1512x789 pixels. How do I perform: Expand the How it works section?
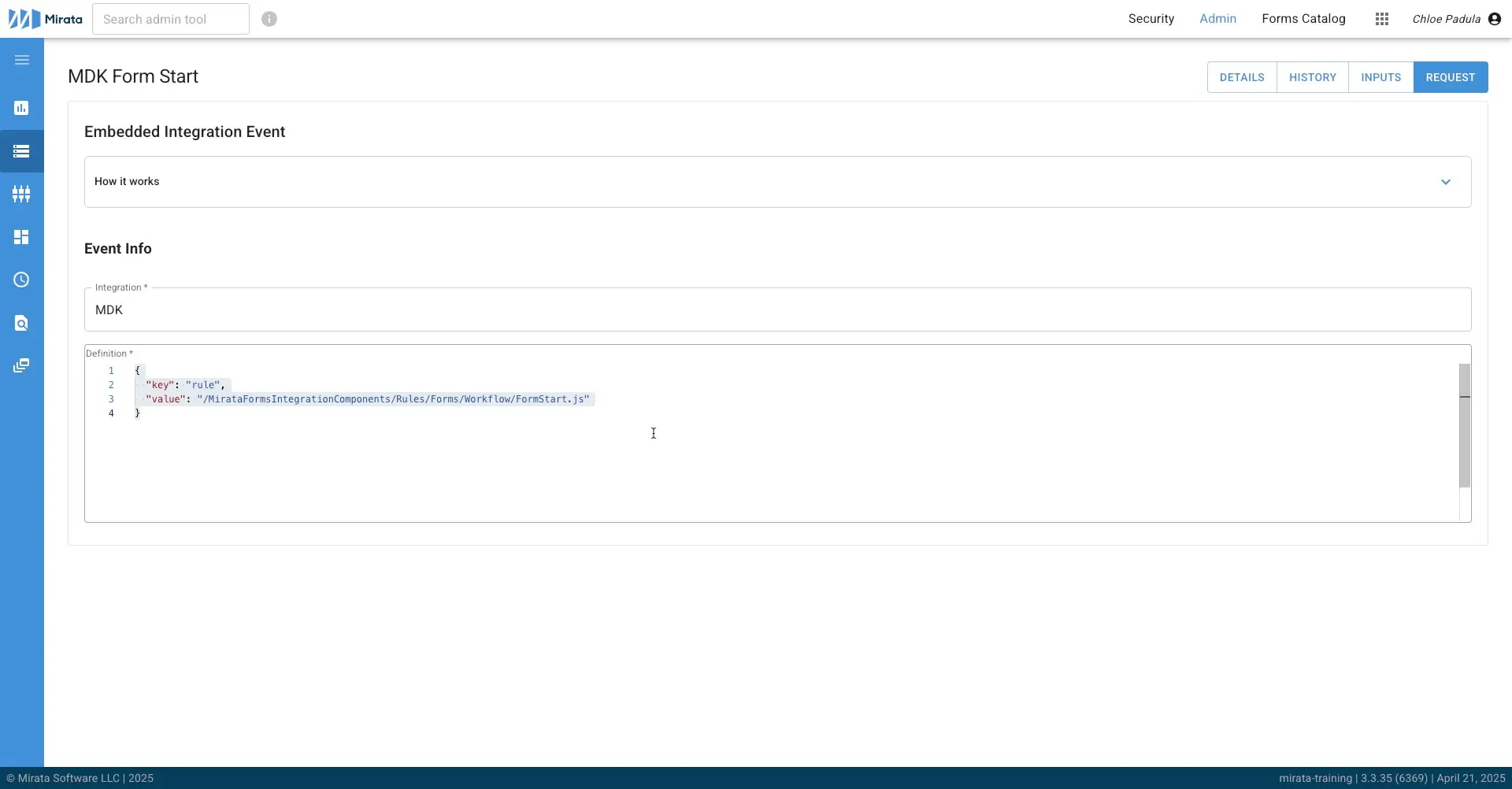coord(1445,181)
